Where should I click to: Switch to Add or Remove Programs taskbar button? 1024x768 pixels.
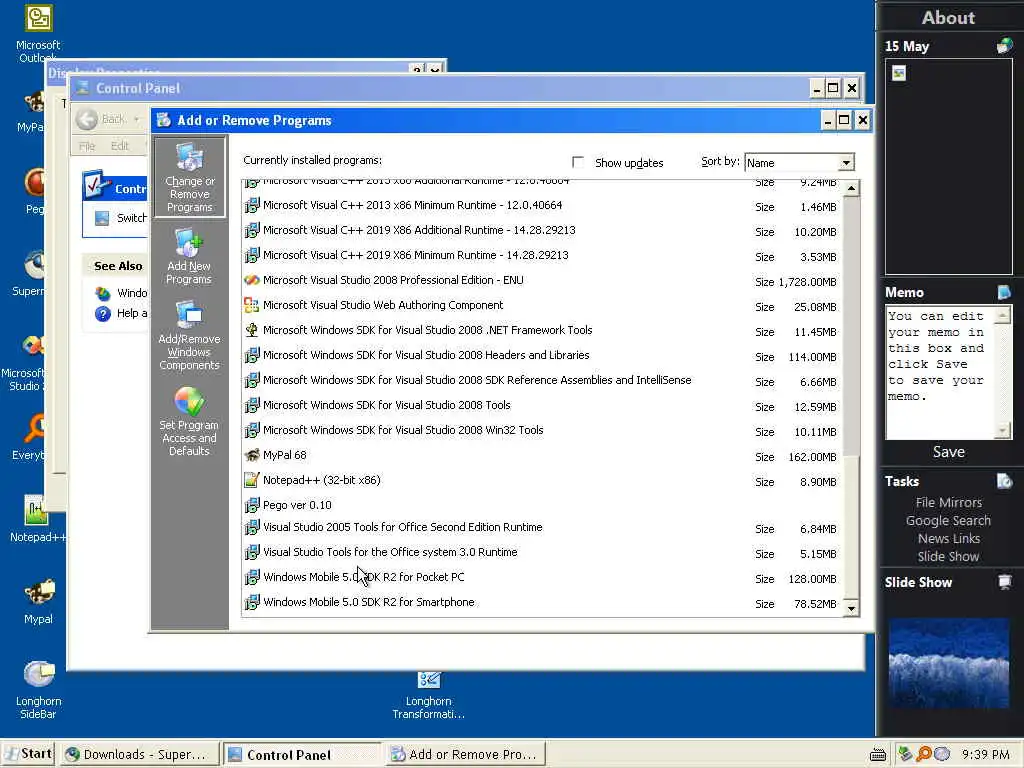pyautogui.click(x=464, y=754)
